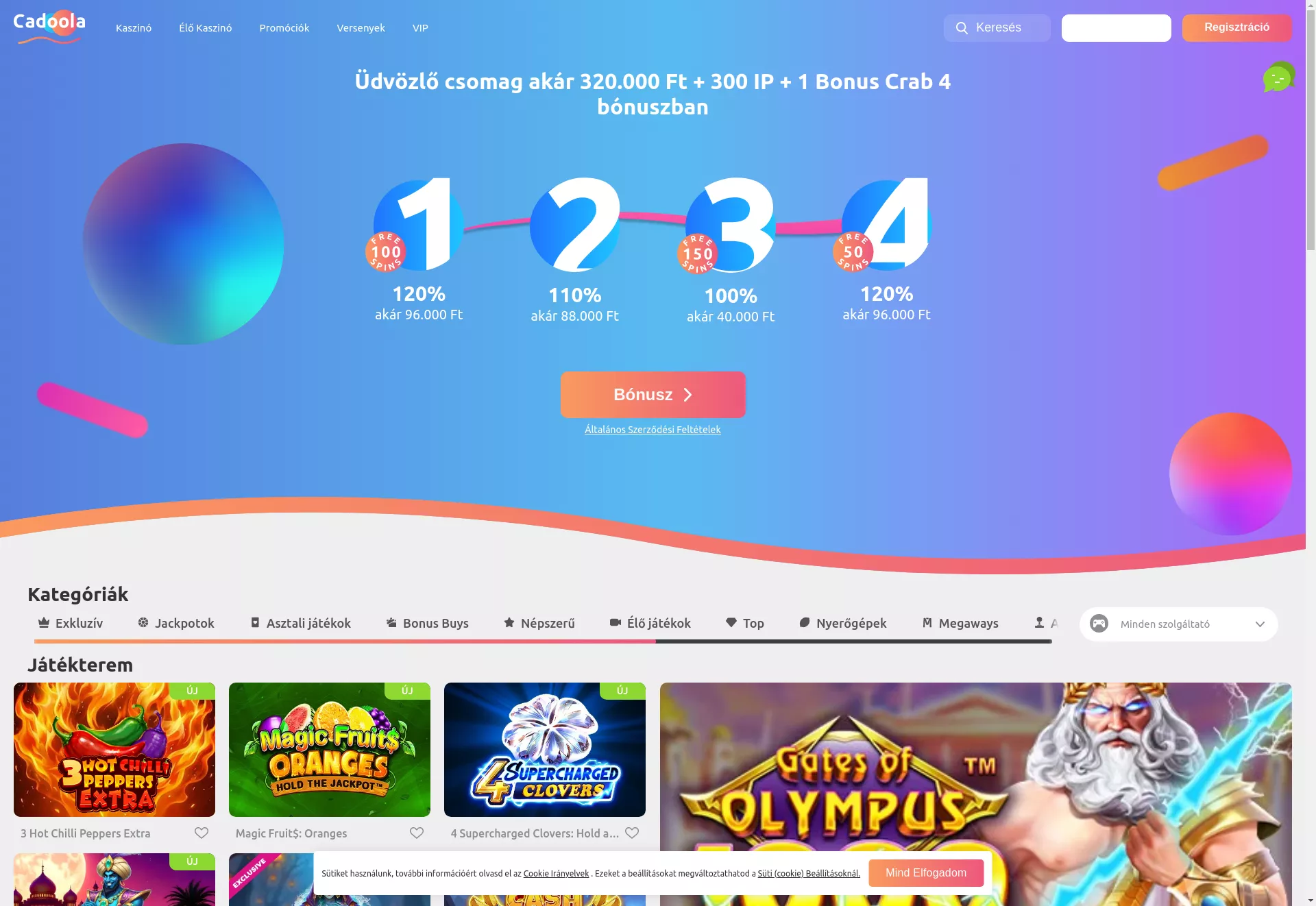Open the Asztali játékok category

[x=300, y=623]
